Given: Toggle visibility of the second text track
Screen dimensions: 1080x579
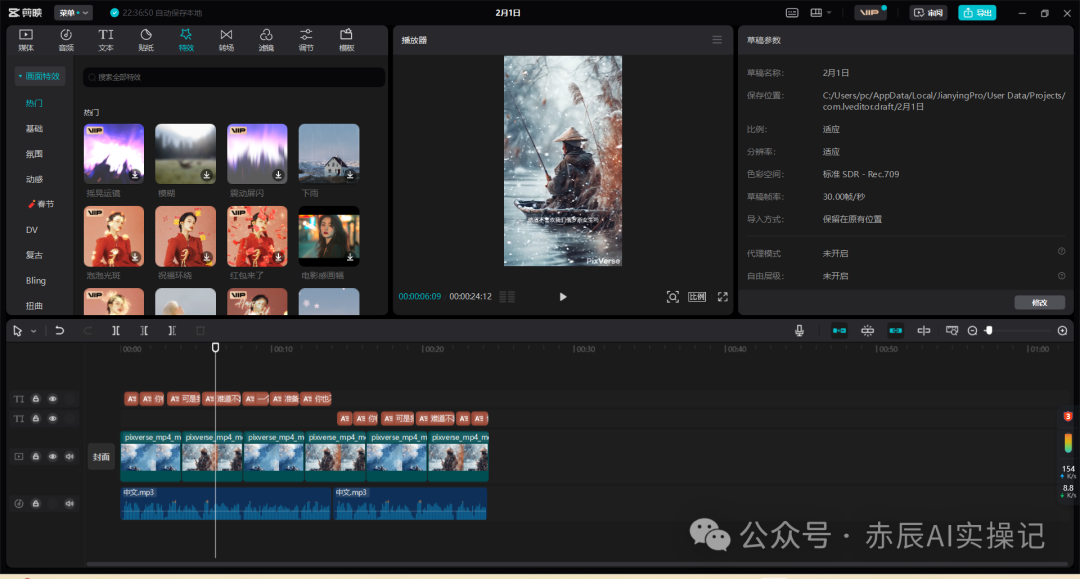Looking at the screenshot, I should pos(52,419).
